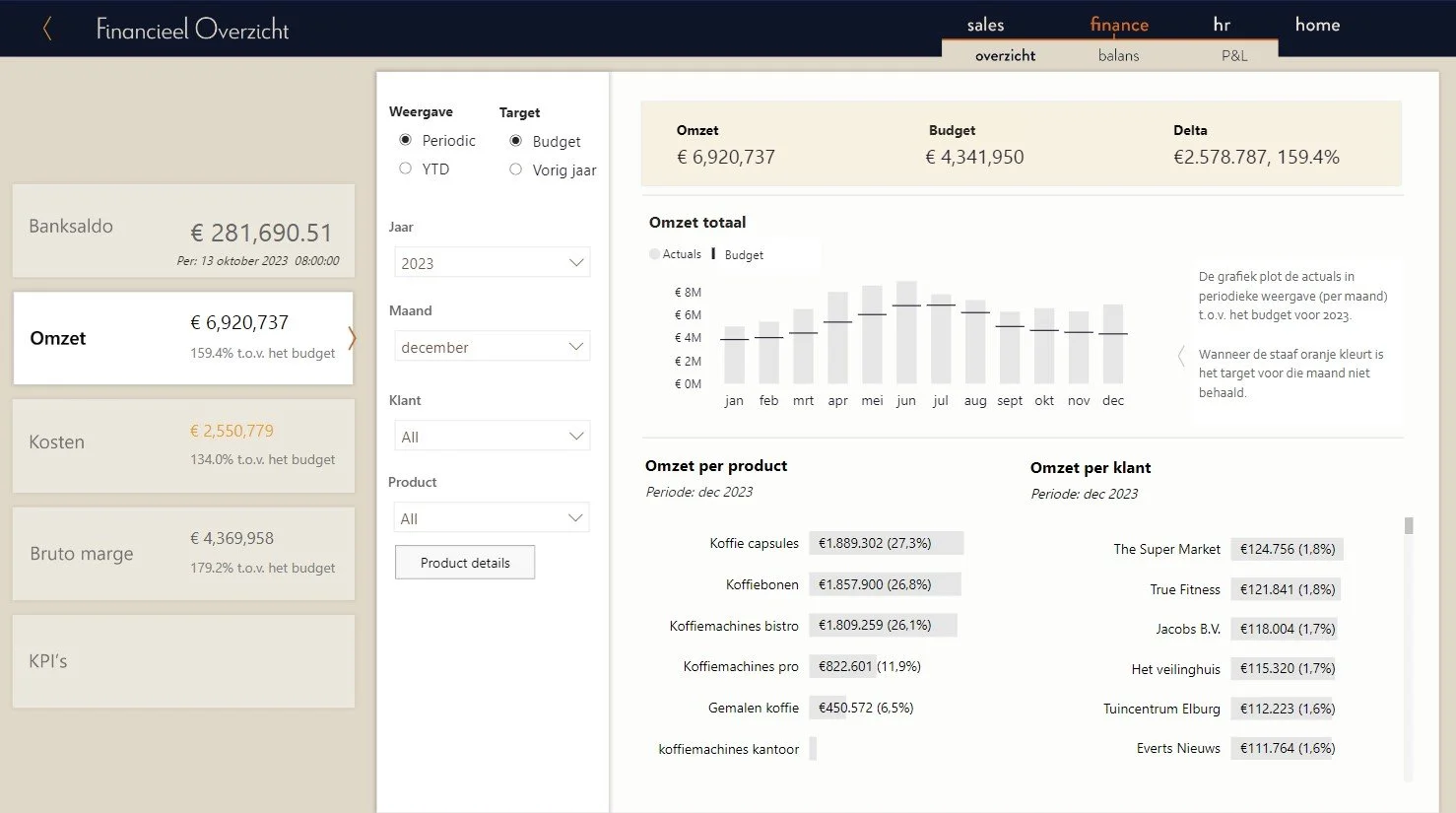Click the Gemalen koffie product bar

[x=827, y=708]
